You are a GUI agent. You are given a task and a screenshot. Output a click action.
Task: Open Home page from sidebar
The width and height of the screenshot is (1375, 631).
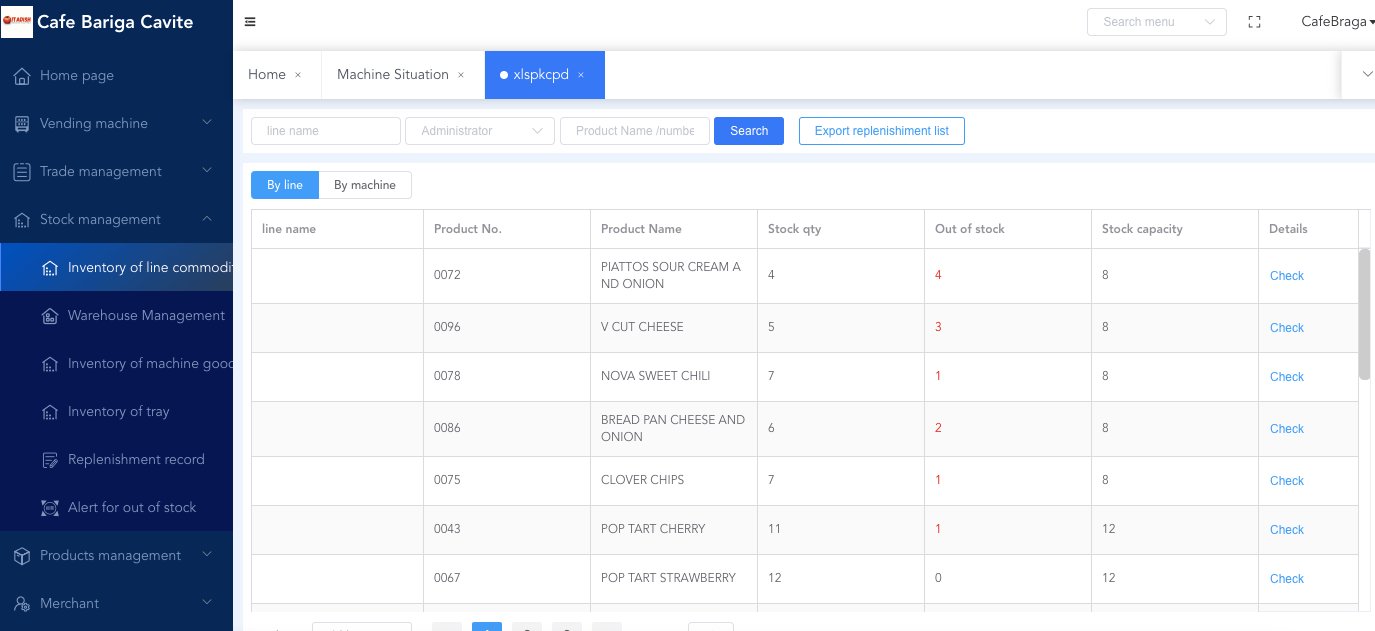click(77, 75)
